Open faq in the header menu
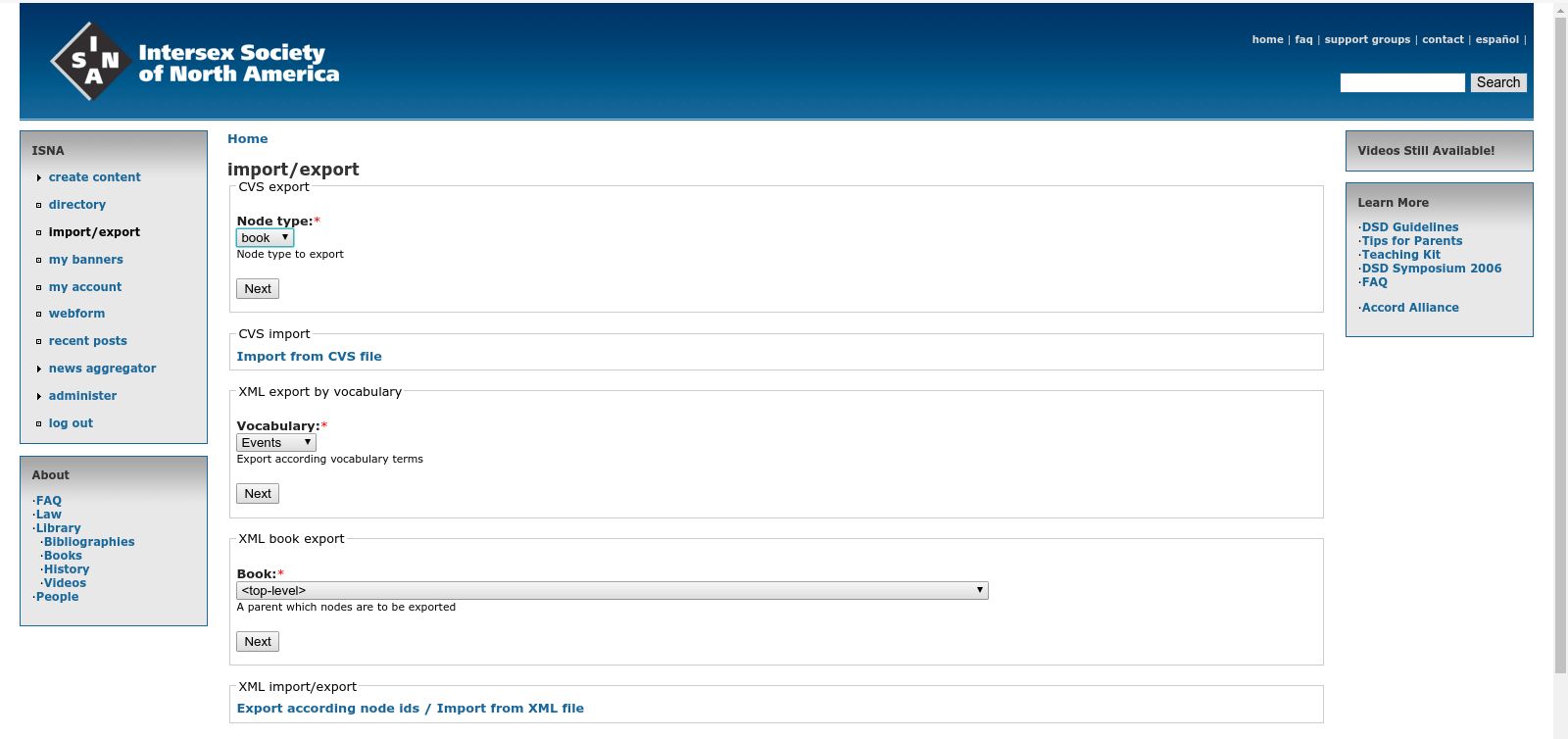The width and height of the screenshot is (1568, 739). pyautogui.click(x=1303, y=40)
